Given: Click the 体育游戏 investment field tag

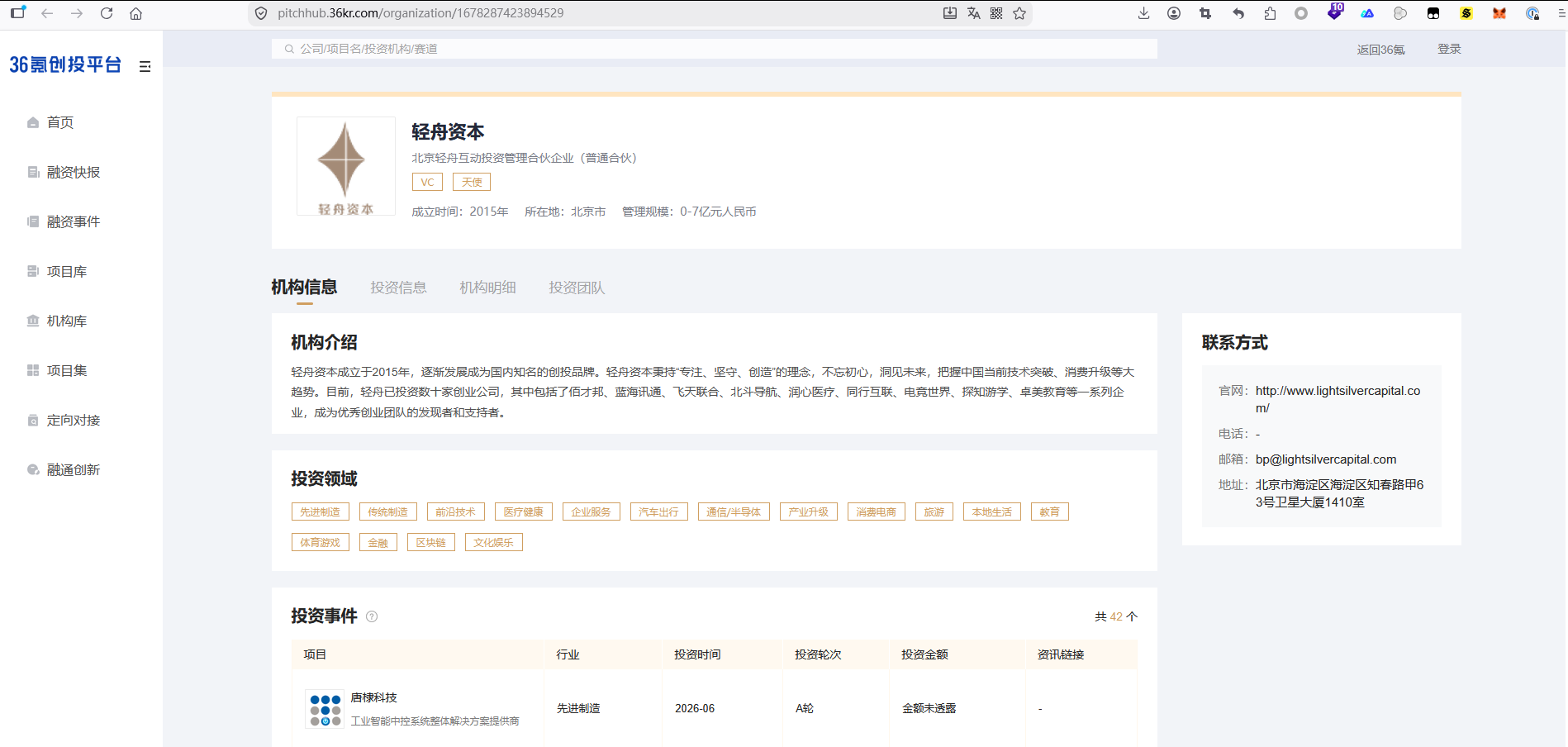Looking at the screenshot, I should [x=321, y=542].
